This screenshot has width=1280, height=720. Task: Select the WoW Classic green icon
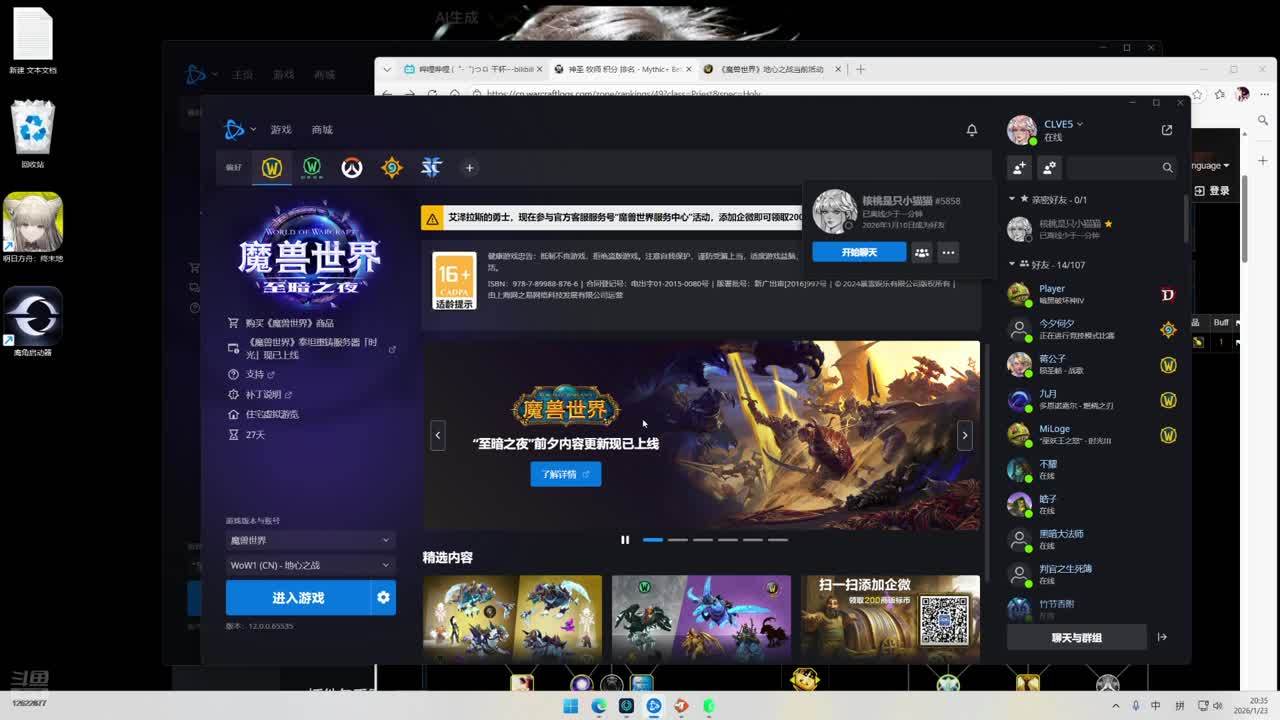[x=312, y=168]
